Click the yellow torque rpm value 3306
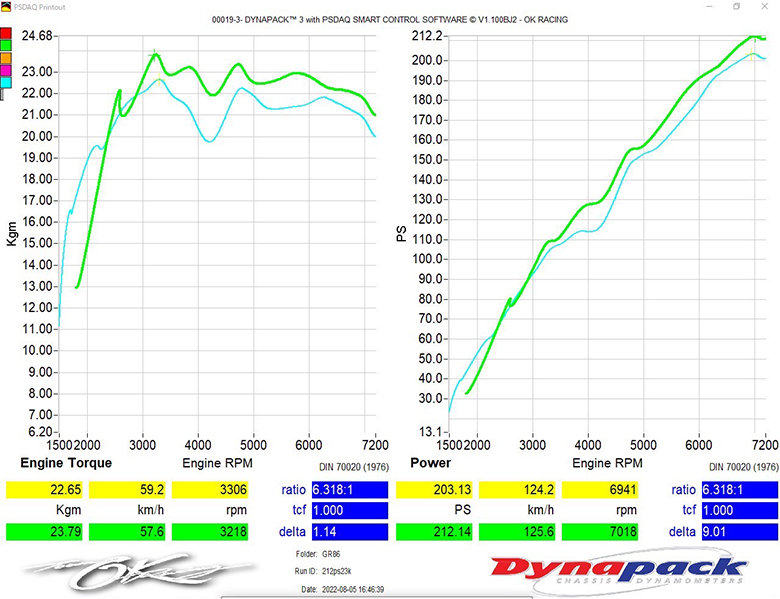The height and width of the screenshot is (599, 780). [210, 490]
